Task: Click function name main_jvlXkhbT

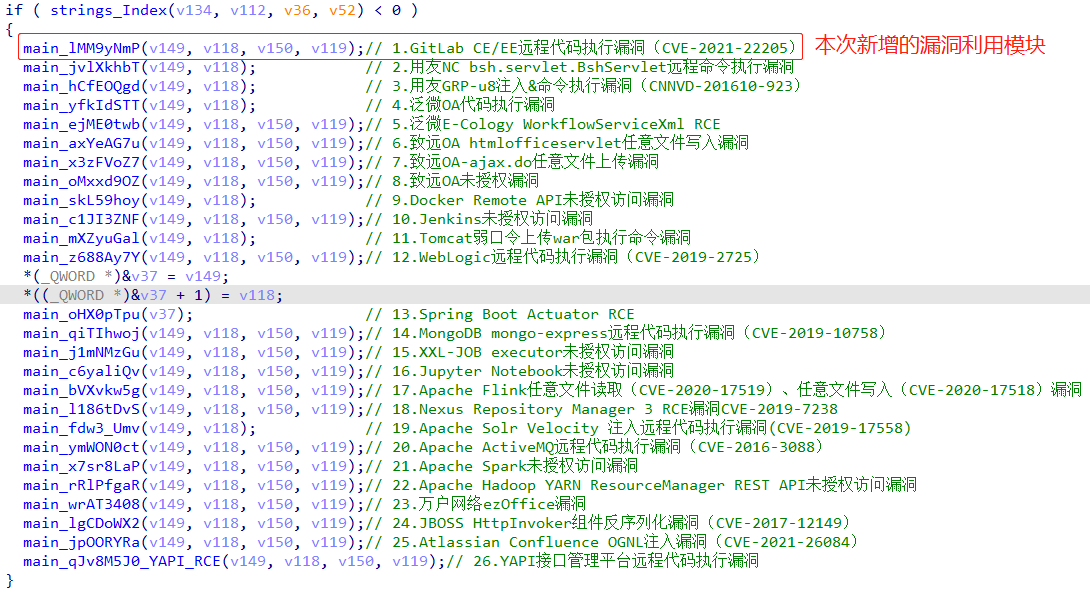Action: (x=81, y=67)
